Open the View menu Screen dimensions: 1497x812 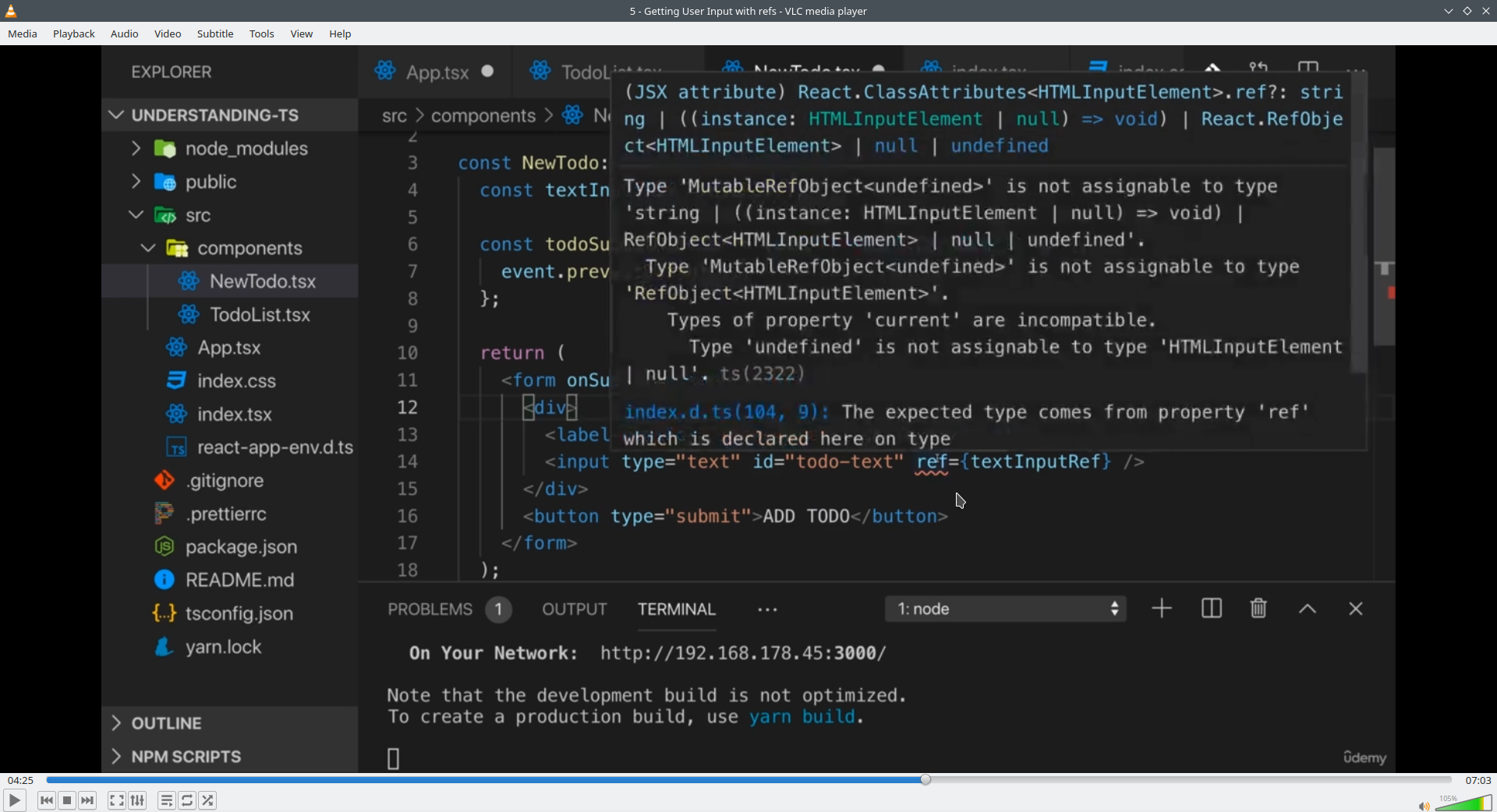tap(302, 34)
